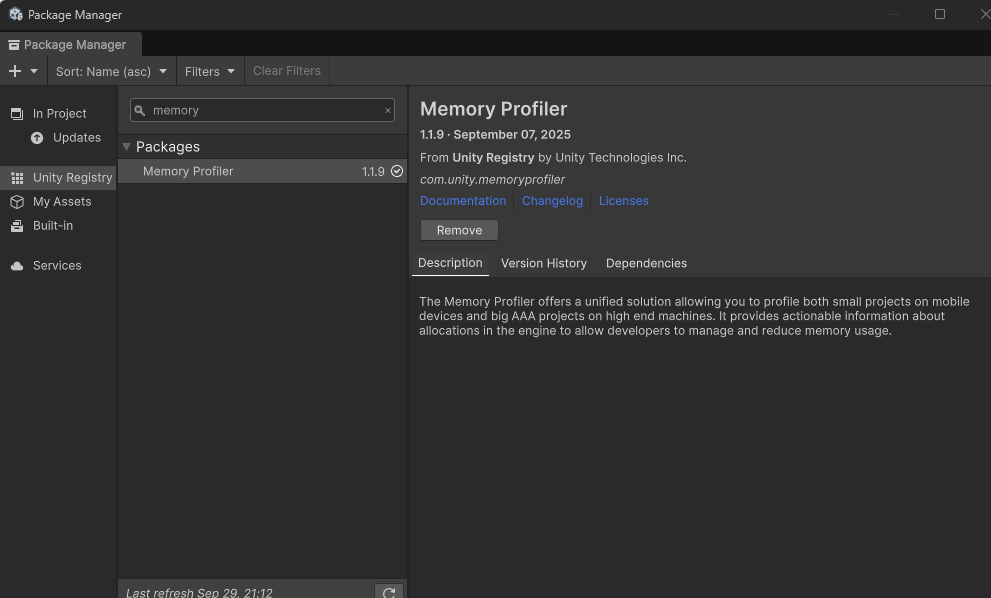The width and height of the screenshot is (991, 598).
Task: Select Unity Registry in the sidebar
Action: point(58,178)
